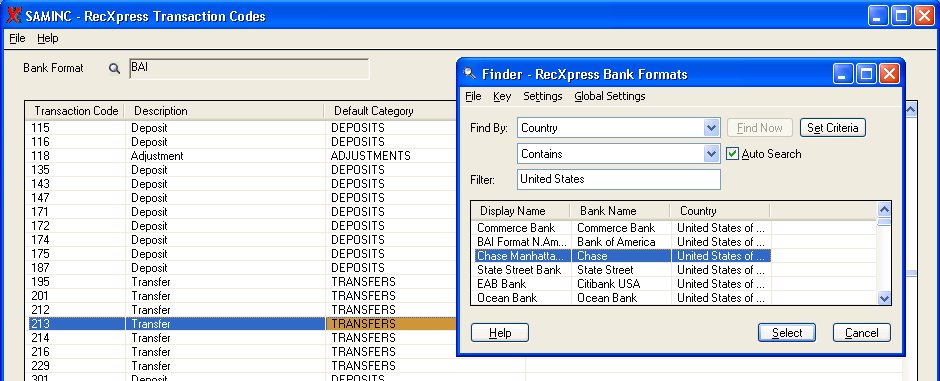This screenshot has width=940, height=381.
Task: Click the Bank of America bank name cell
Action: (x=622, y=242)
